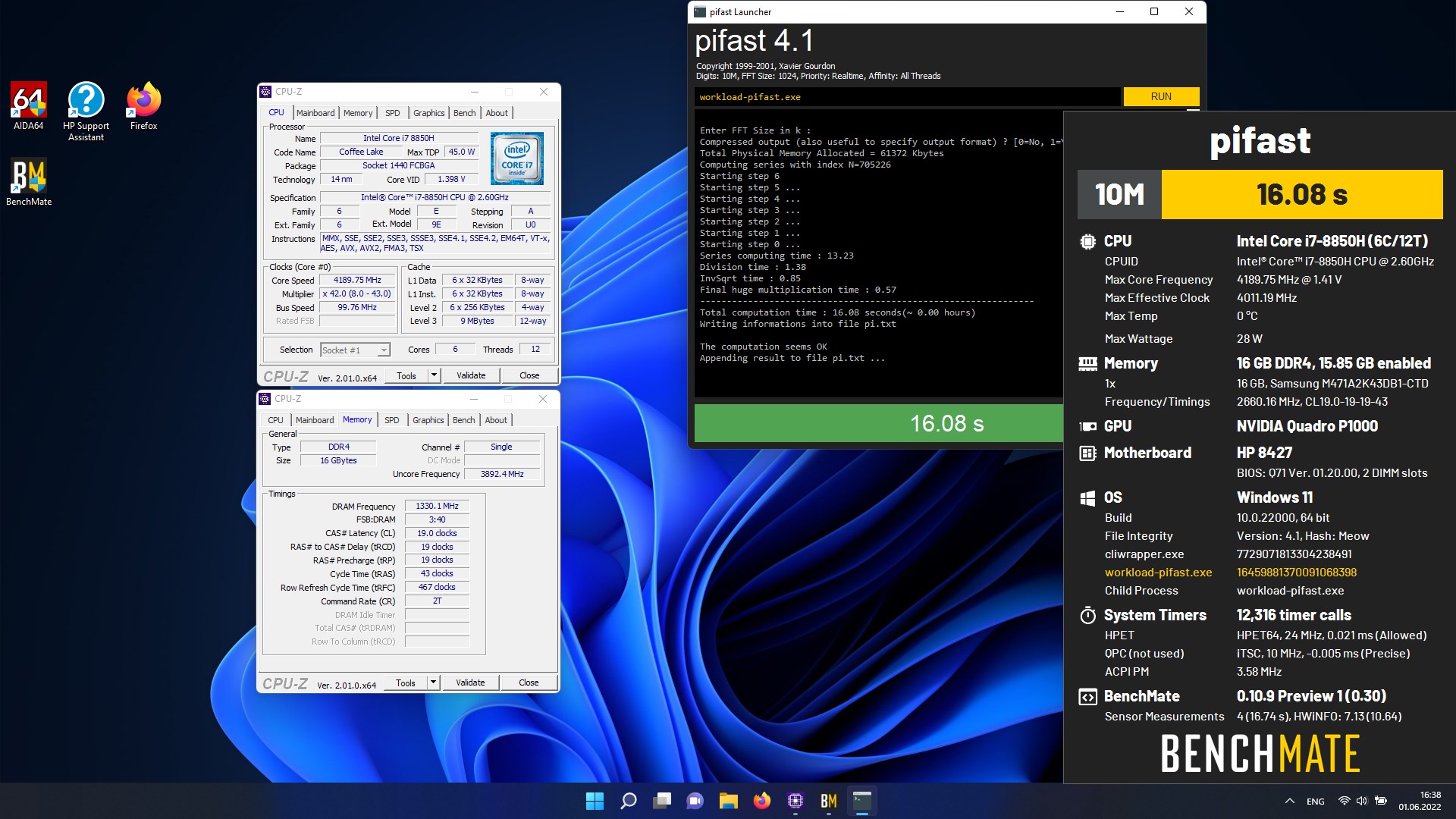Open SPD tab in upper CPU-Z window
The width and height of the screenshot is (1456, 819).
(392, 113)
